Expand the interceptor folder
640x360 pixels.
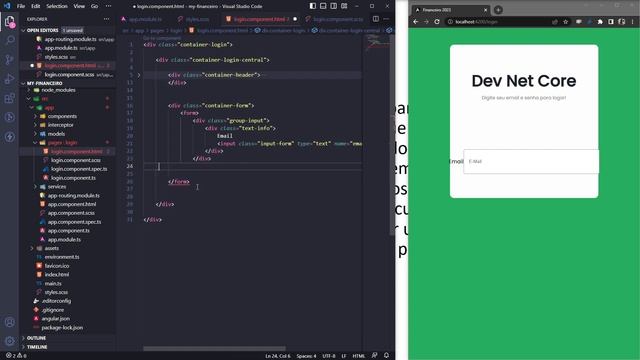coord(60,125)
